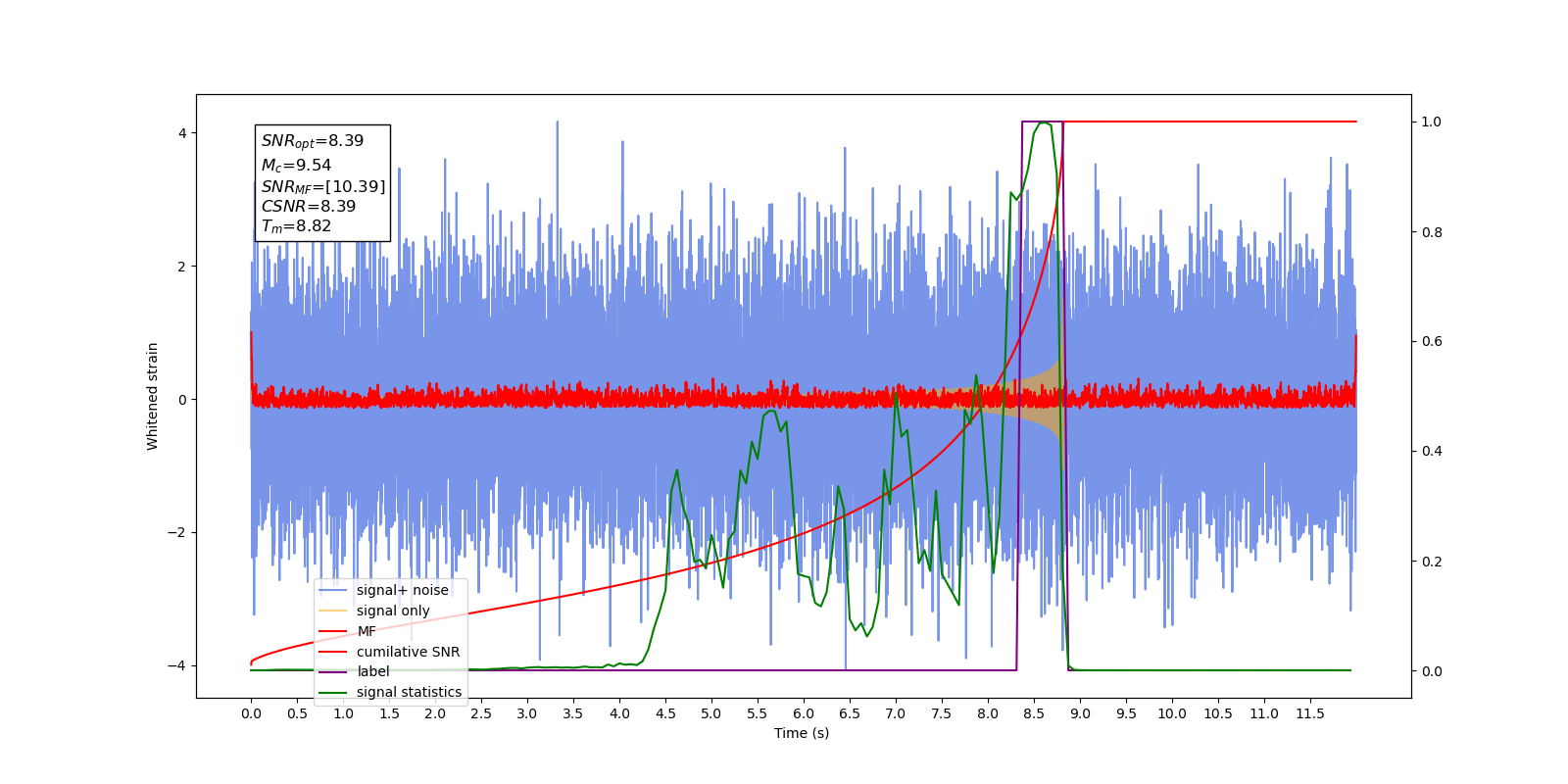Click the 'Time (s)' x-axis label
The image size is (1568, 784).
[x=802, y=733]
